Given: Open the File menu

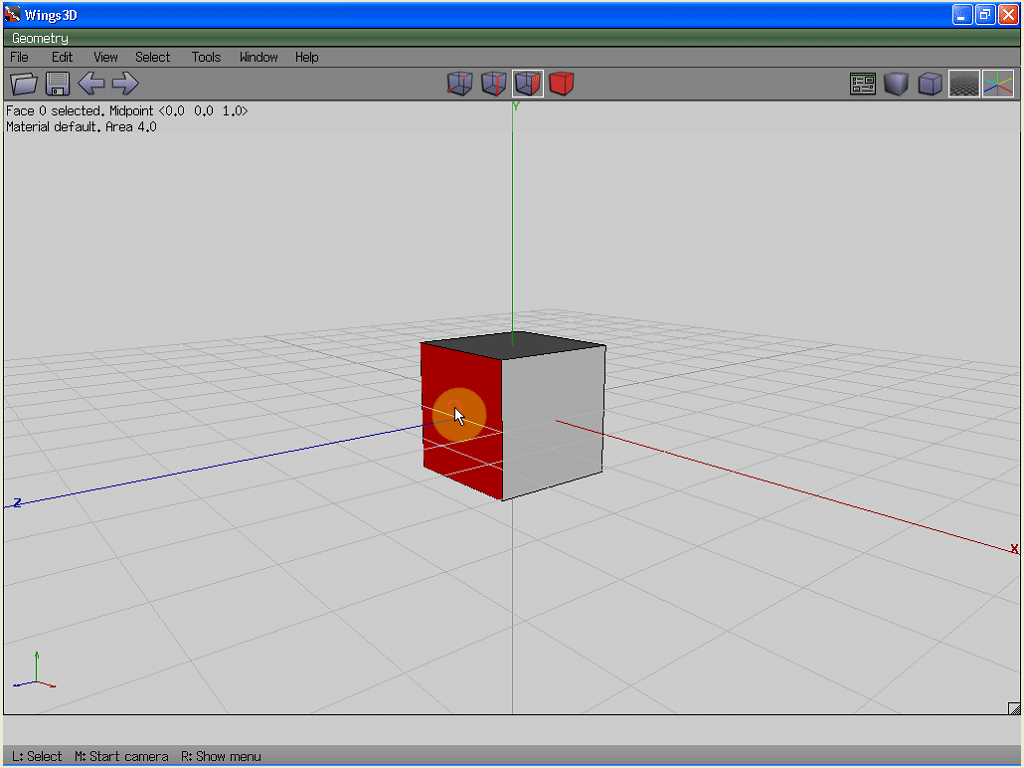Looking at the screenshot, I should click(19, 57).
